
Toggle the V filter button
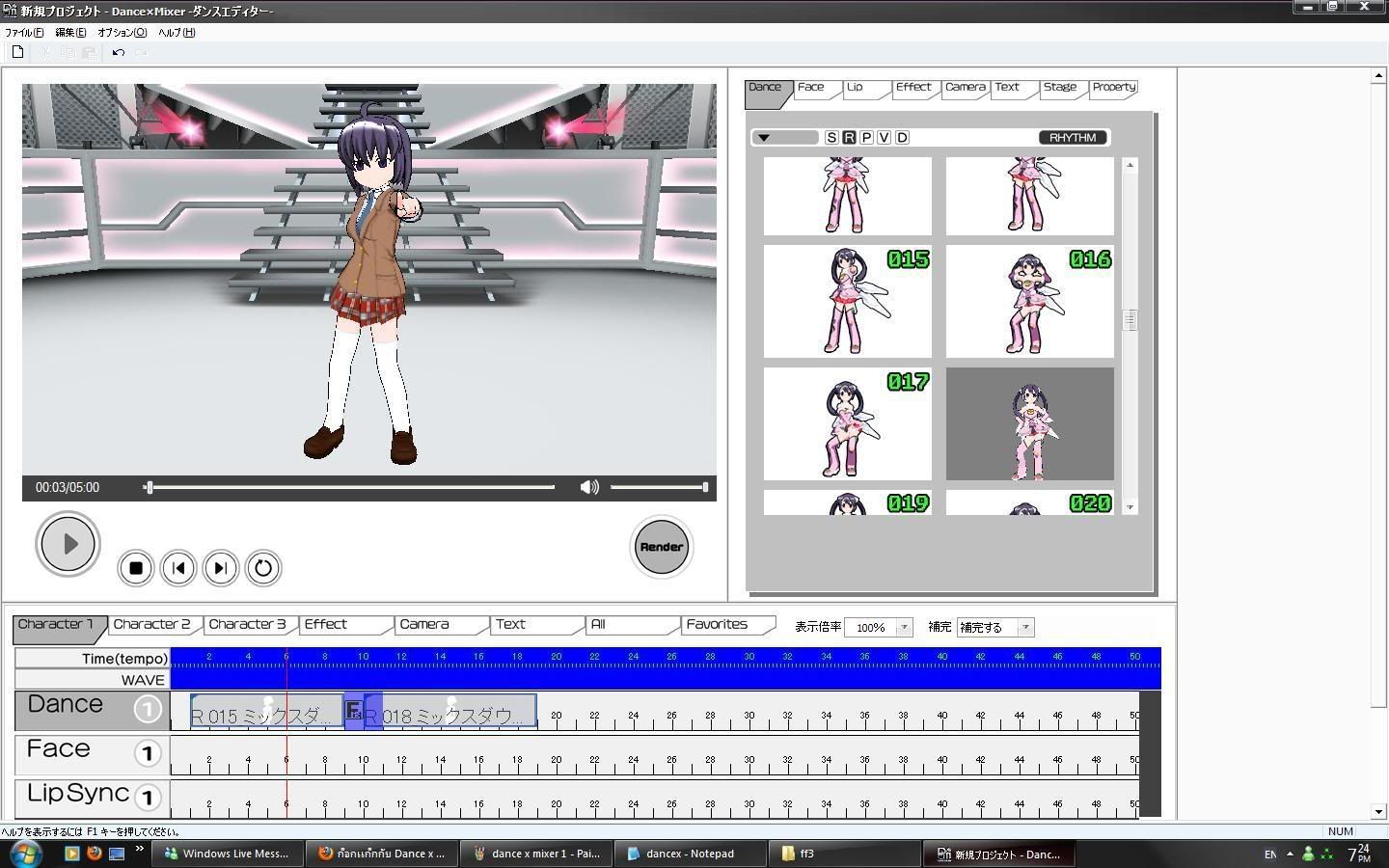pos(884,138)
